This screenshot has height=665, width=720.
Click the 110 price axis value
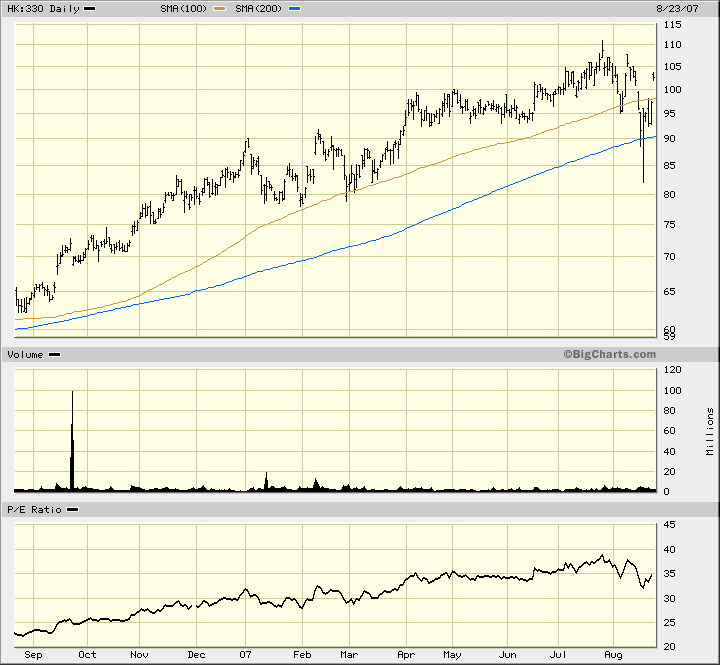(673, 45)
